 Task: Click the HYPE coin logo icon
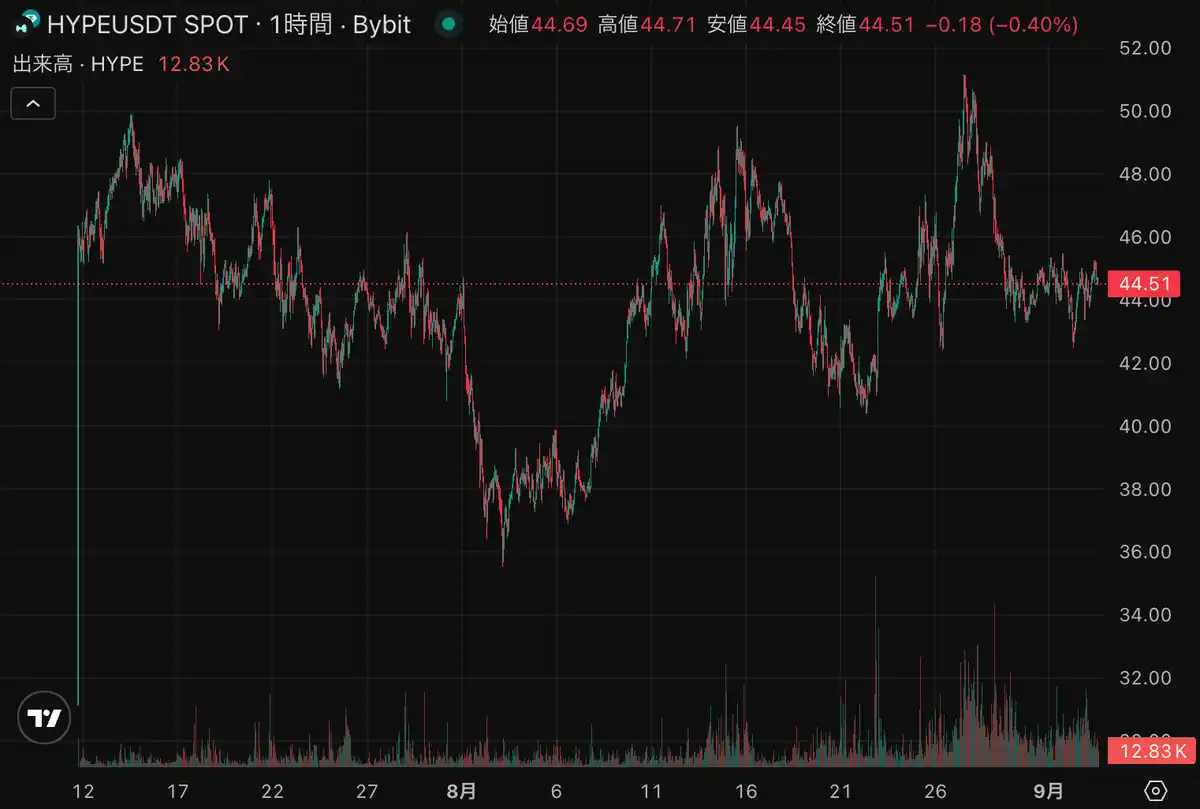29,23
